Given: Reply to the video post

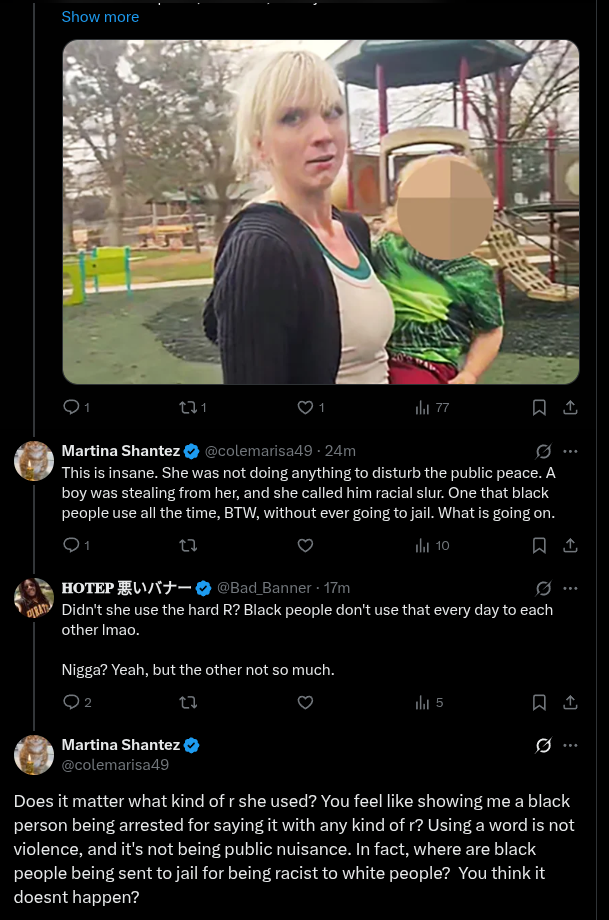Looking at the screenshot, I should point(71,407).
